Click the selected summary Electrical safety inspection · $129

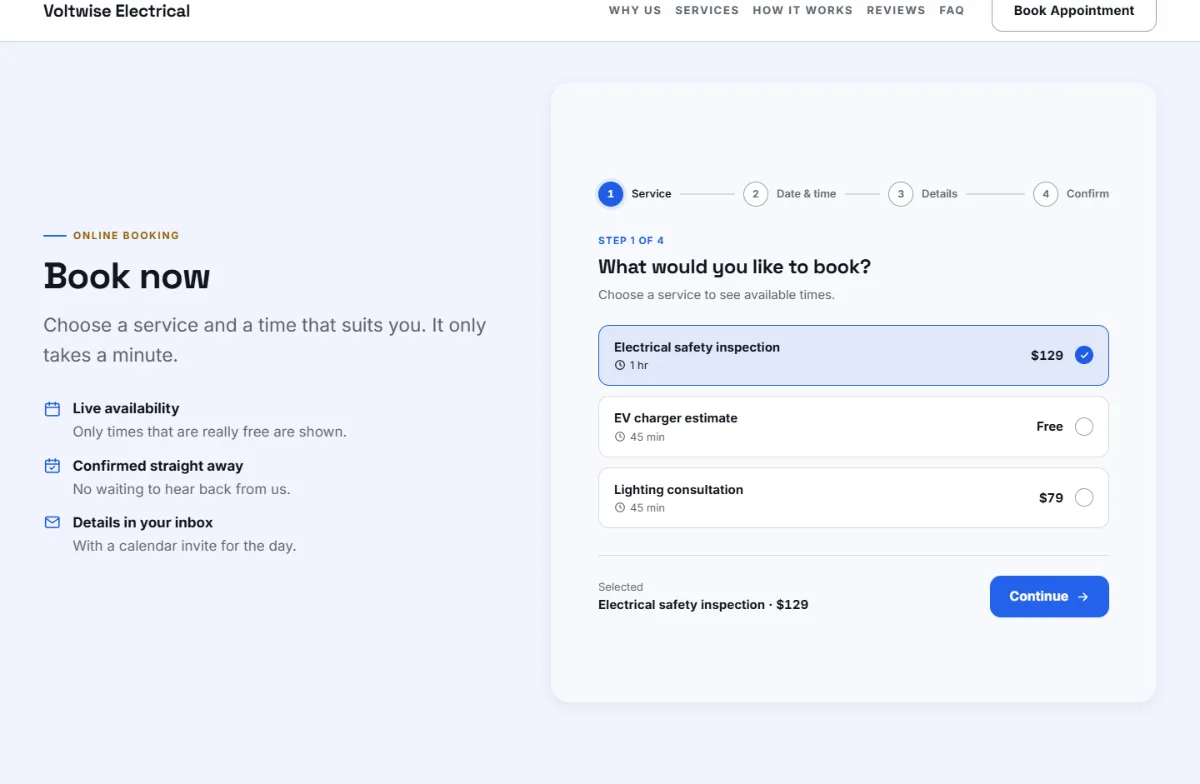[703, 605]
